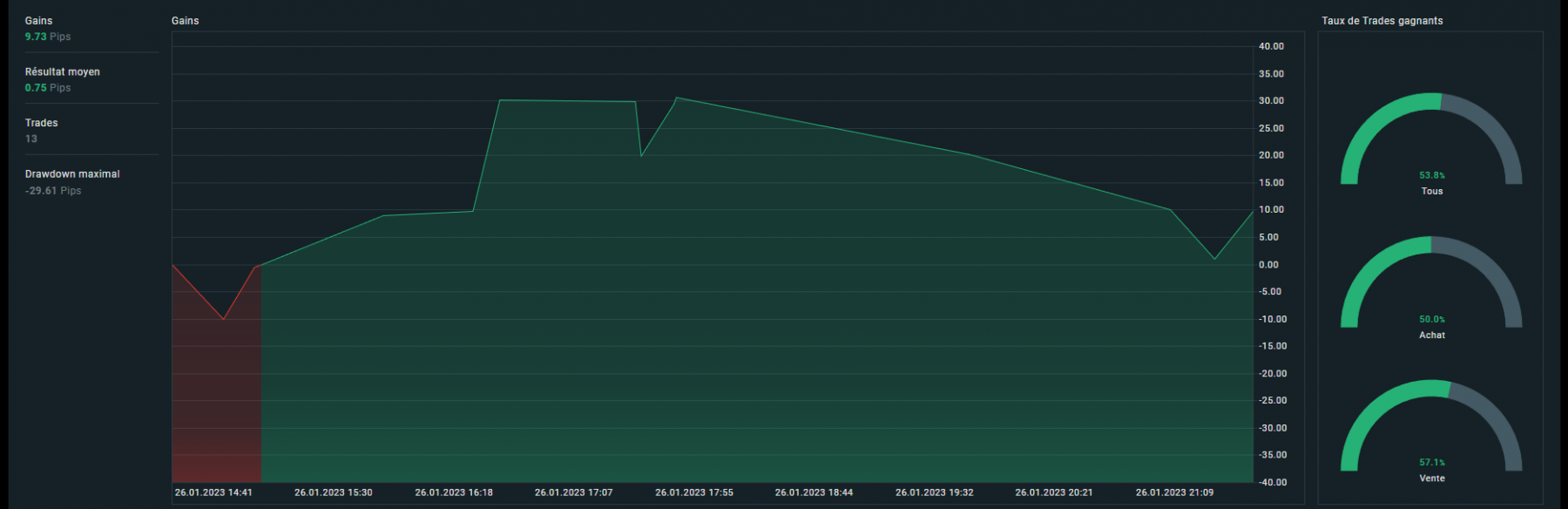
Task: Click the 26.01.2023 16:18 time axis label
Action: click(454, 492)
